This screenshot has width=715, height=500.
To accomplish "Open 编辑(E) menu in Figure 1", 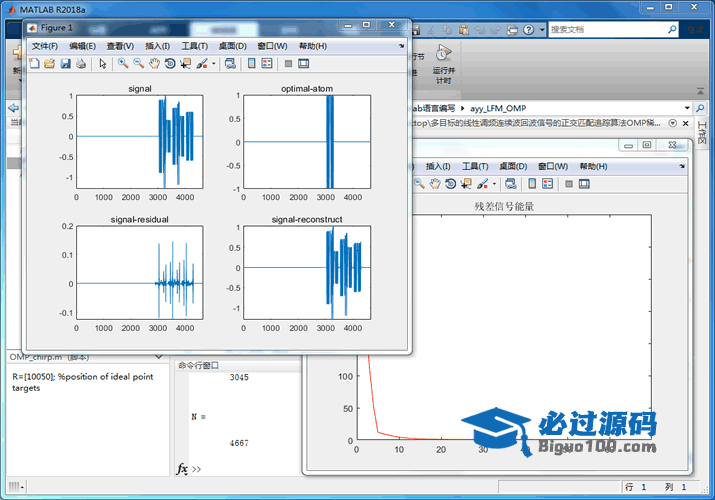I will point(82,46).
